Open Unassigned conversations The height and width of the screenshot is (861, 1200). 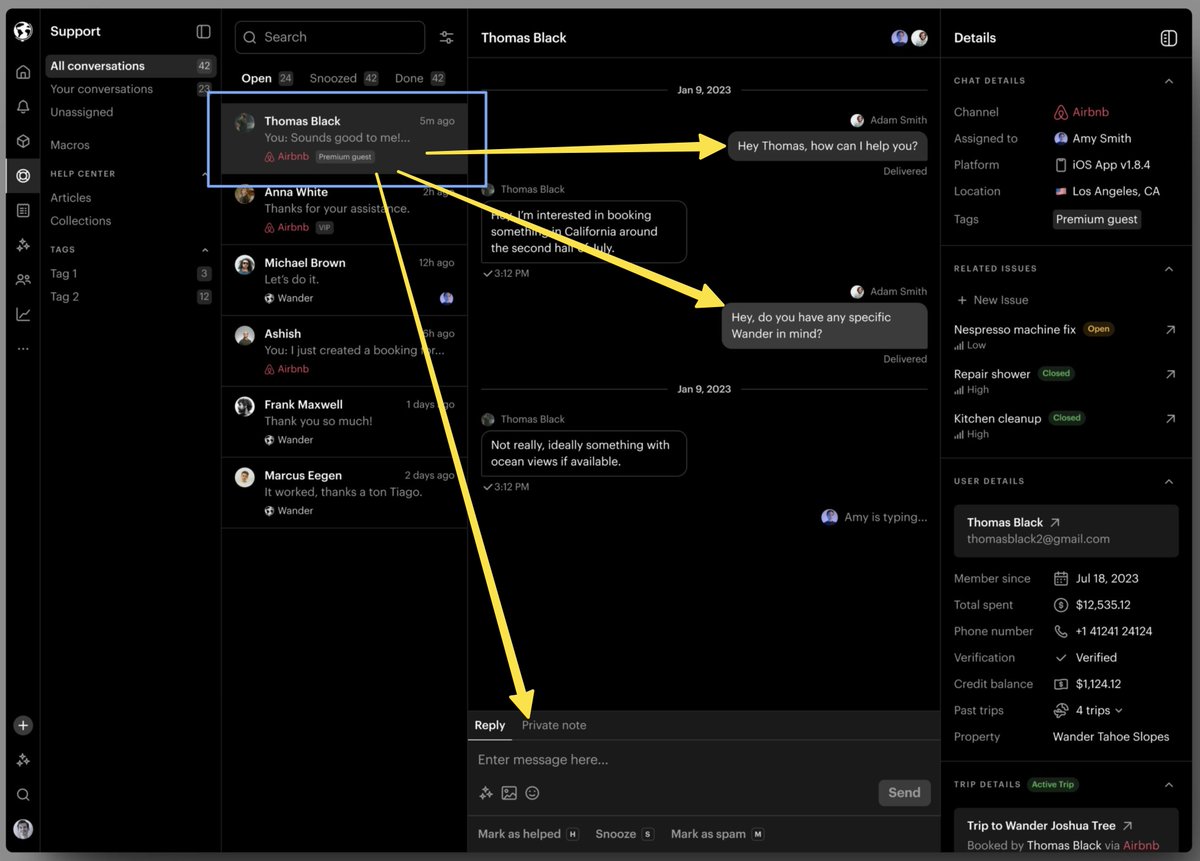pos(82,112)
